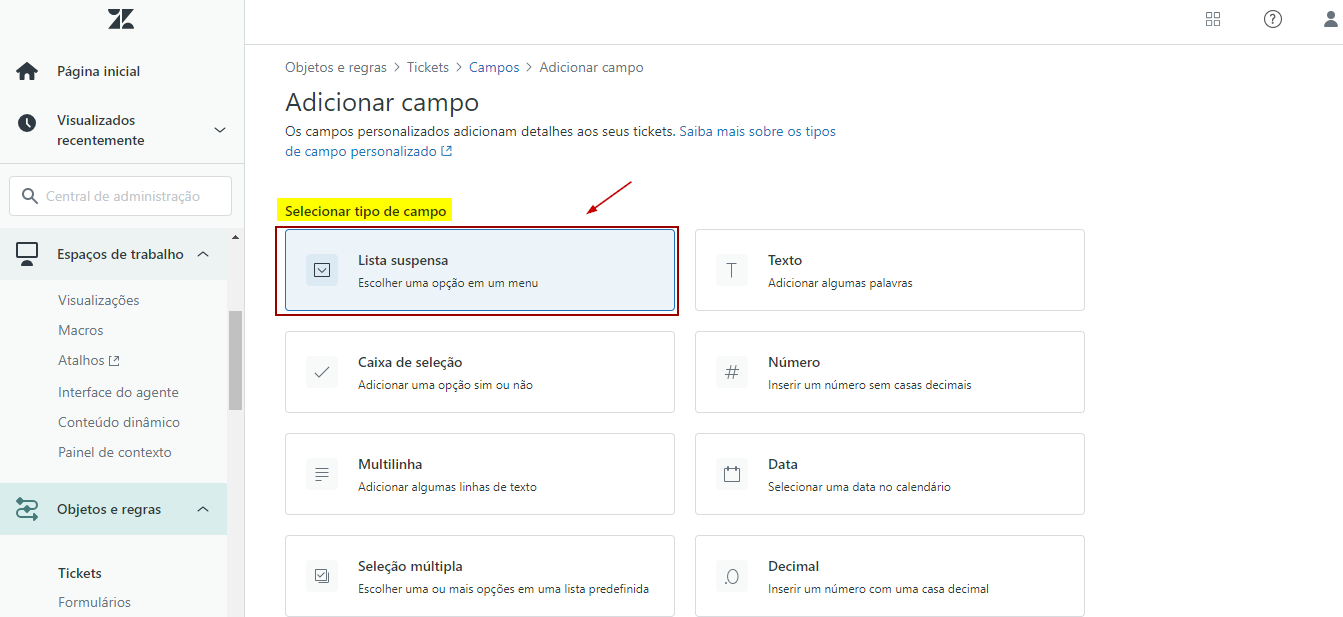Open the Saiba mais custom field link
Image resolution: width=1343 pixels, height=617 pixels.
(x=757, y=131)
